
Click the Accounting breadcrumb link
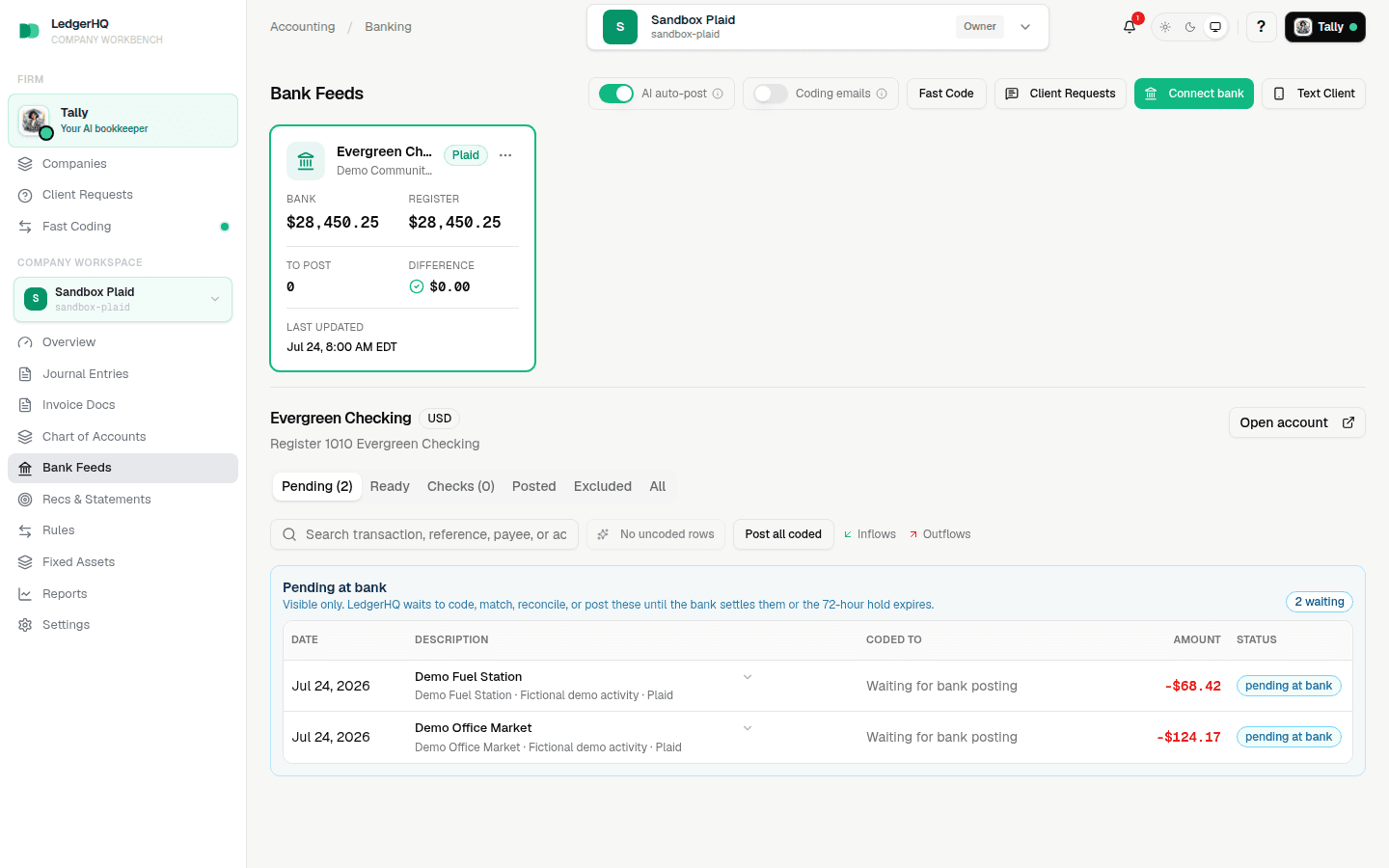click(x=303, y=27)
